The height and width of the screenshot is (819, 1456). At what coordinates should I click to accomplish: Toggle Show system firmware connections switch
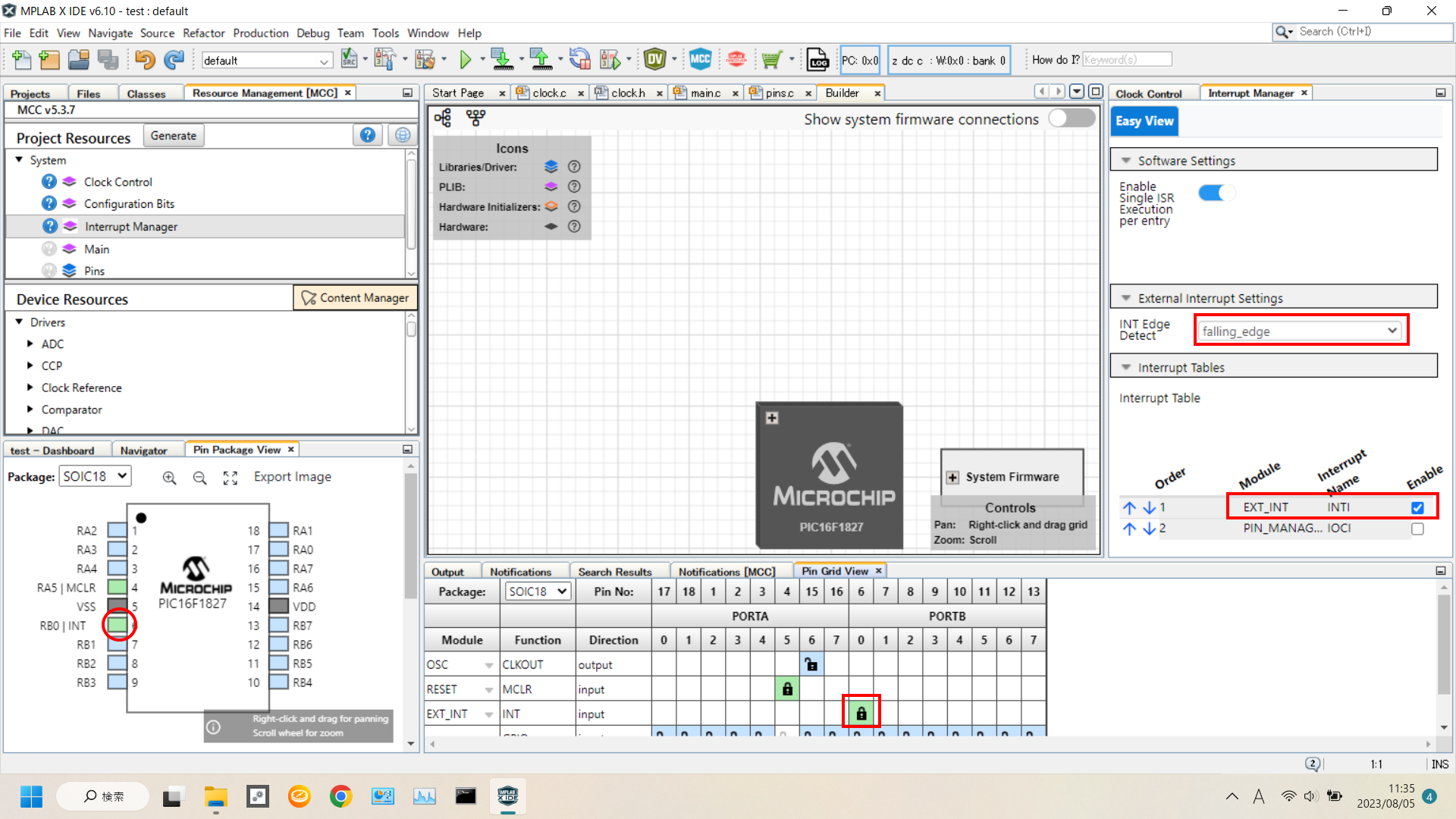pyautogui.click(x=1072, y=119)
